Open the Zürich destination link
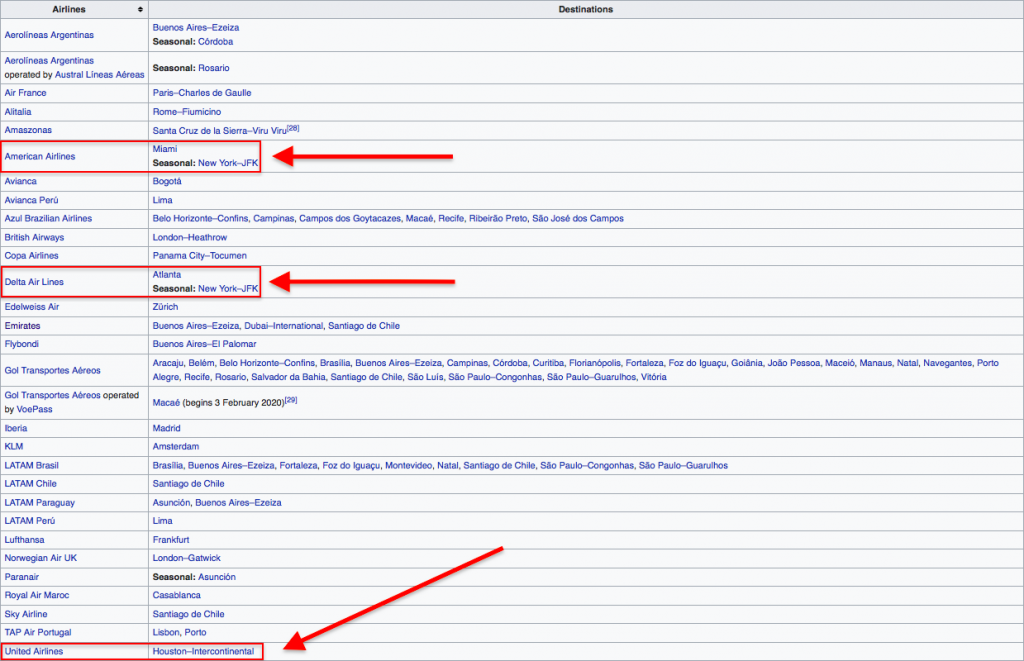This screenshot has width=1024, height=661. pos(165,306)
